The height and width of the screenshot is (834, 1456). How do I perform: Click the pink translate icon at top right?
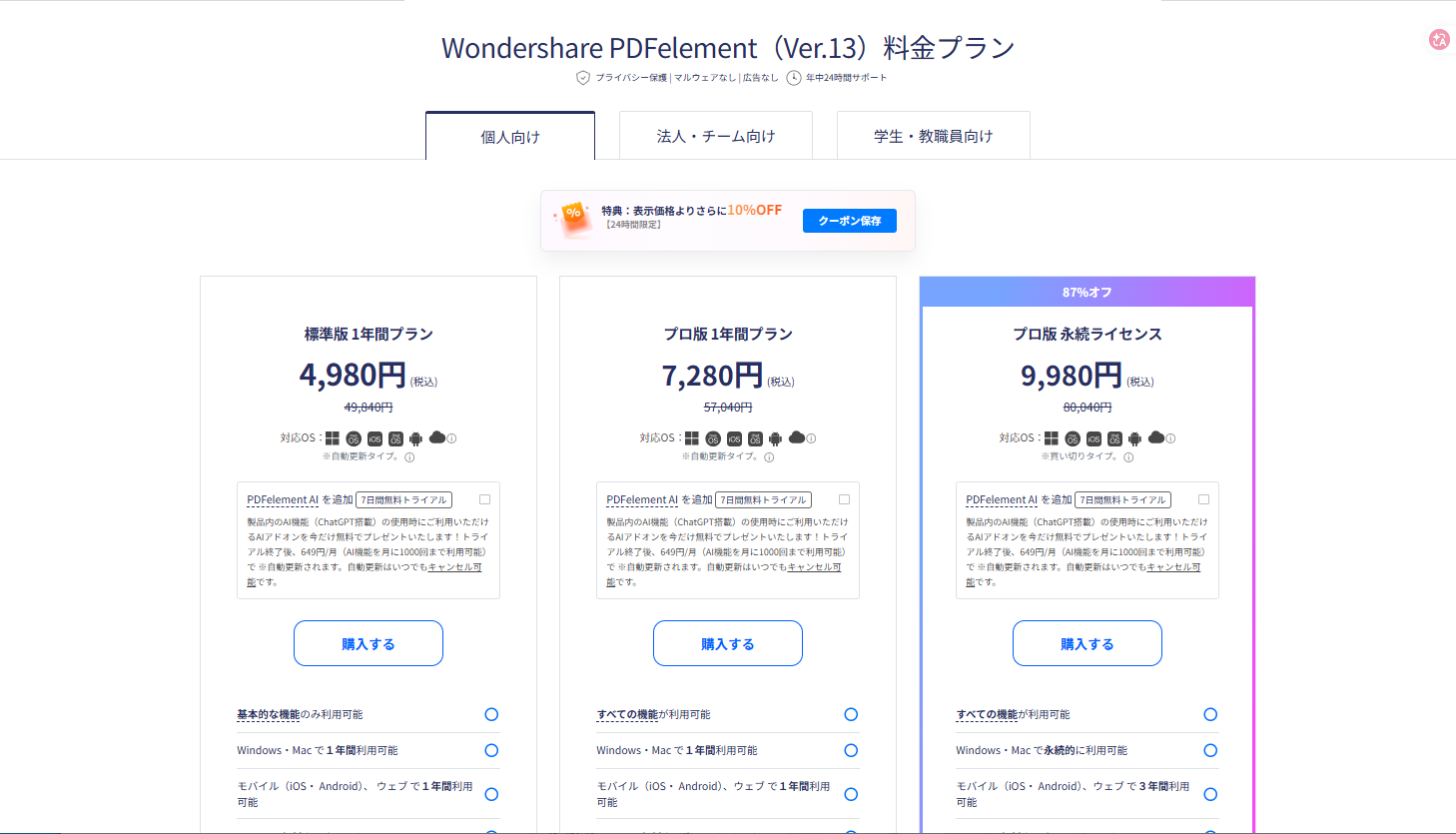1439,39
